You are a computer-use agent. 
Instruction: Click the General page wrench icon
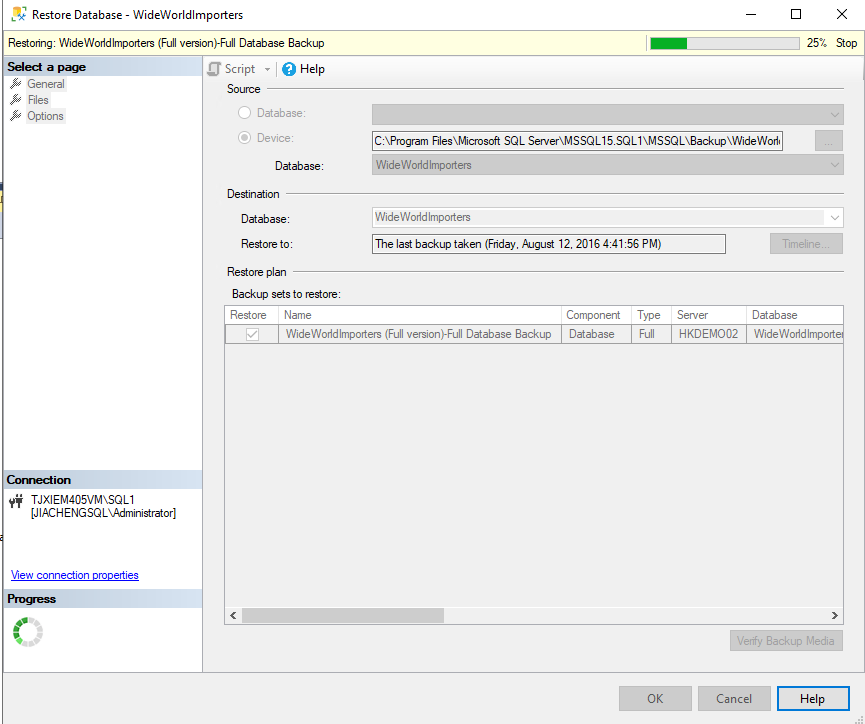[16, 84]
